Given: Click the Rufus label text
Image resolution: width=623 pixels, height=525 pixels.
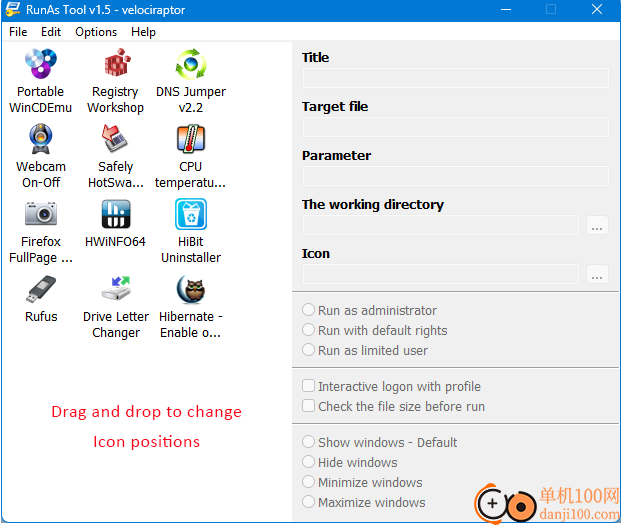Looking at the screenshot, I should coord(41,317).
